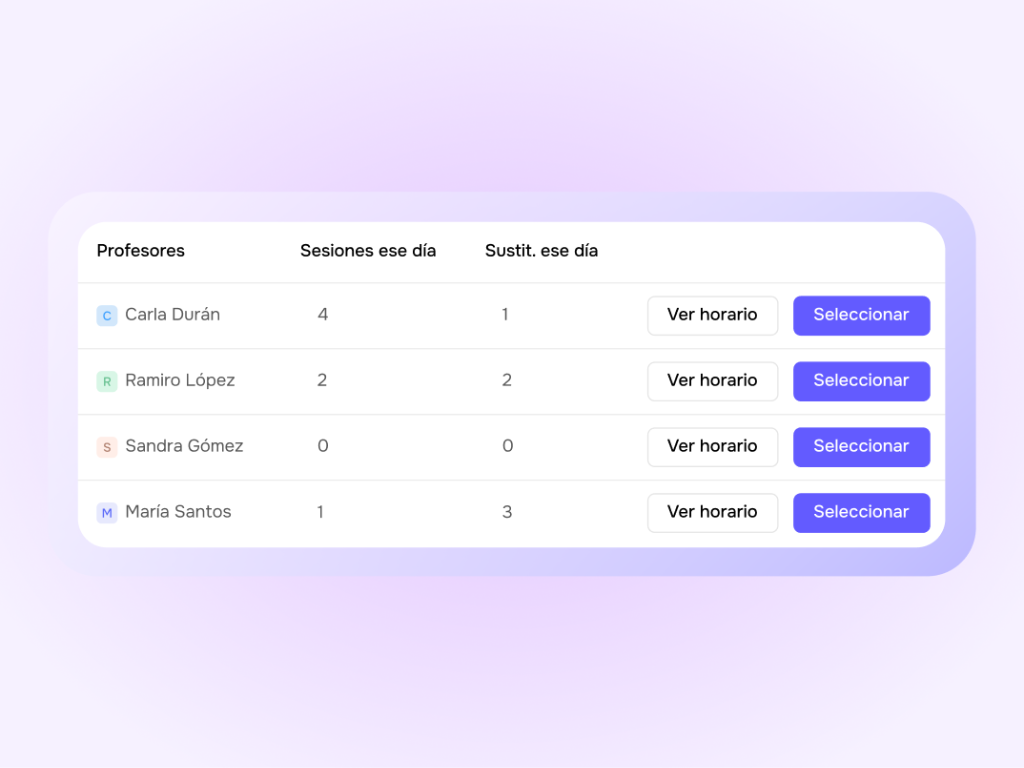Image resolution: width=1024 pixels, height=768 pixels.
Task: View schedule for Carla Durán
Action: pyautogui.click(x=712, y=315)
